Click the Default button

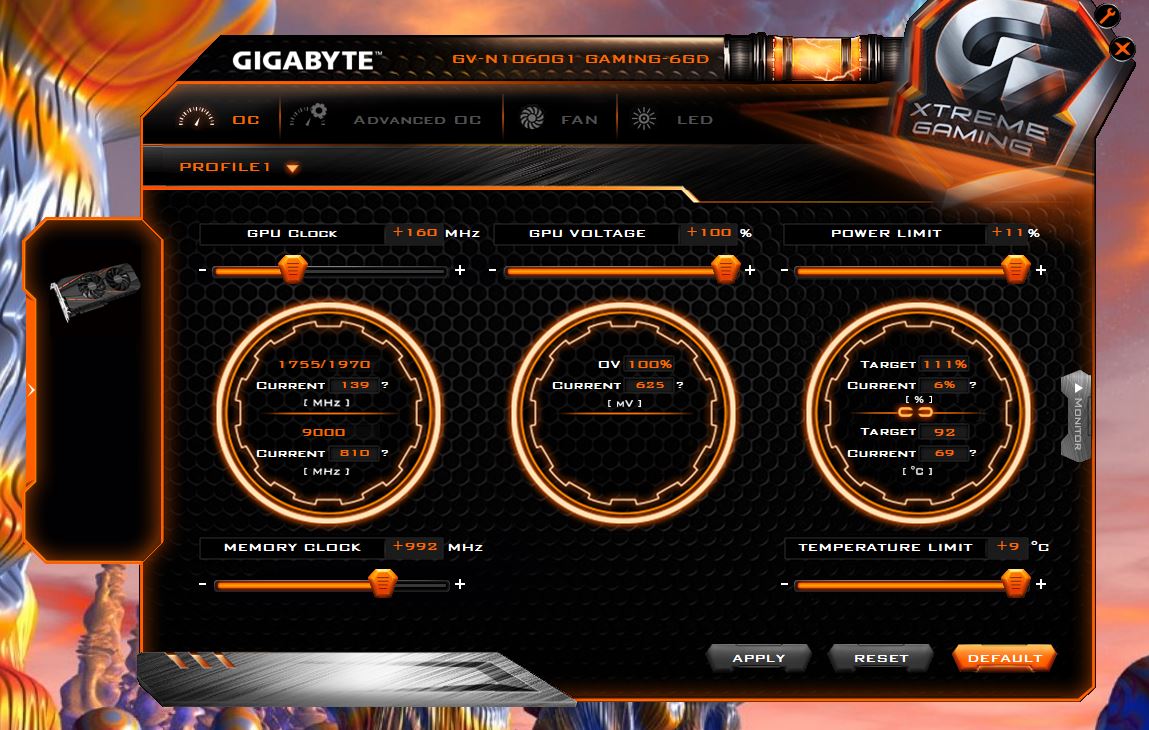click(x=1004, y=658)
